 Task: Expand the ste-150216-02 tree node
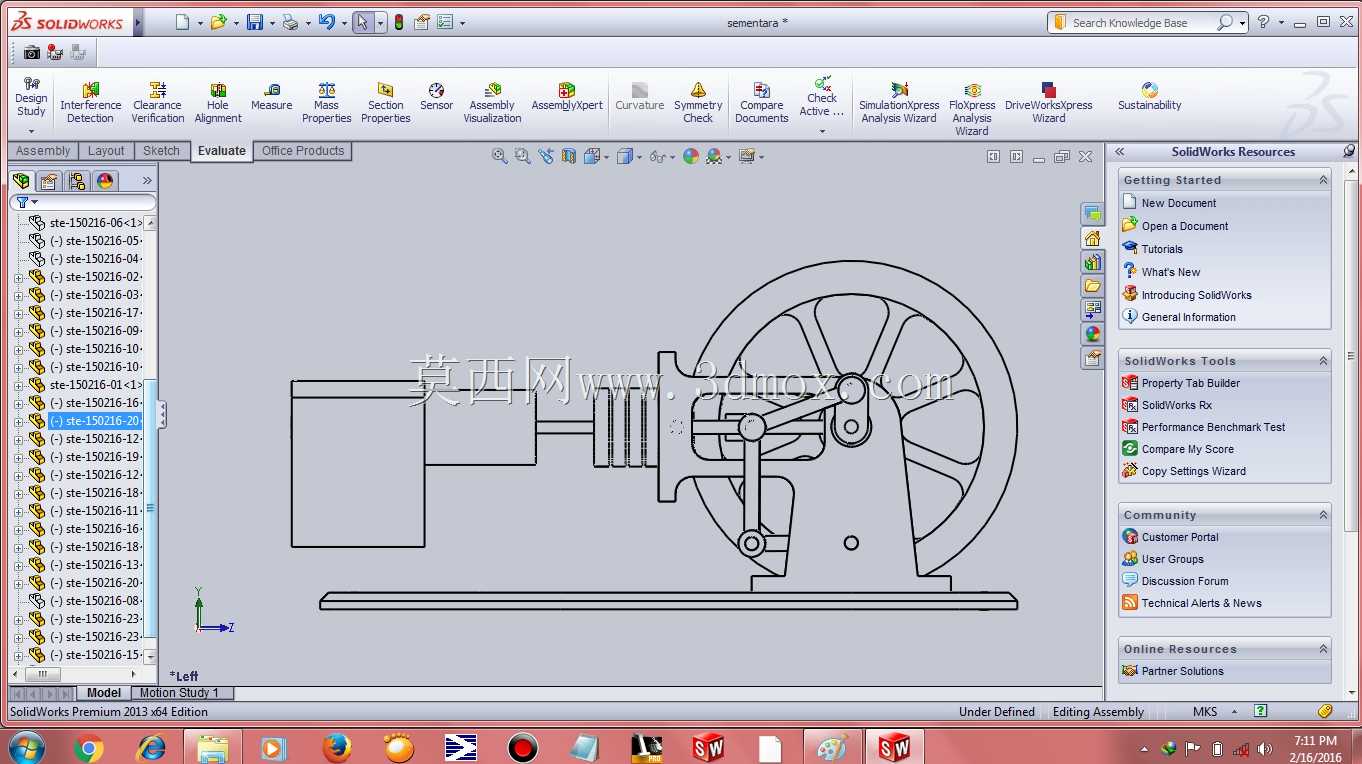(18, 277)
